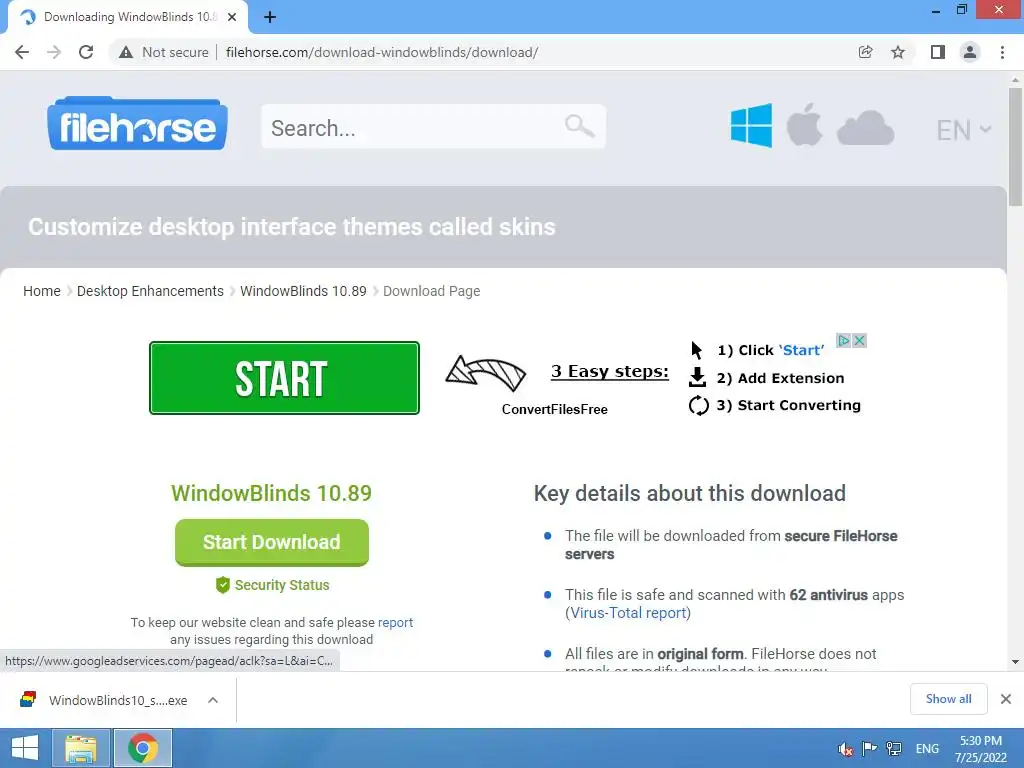Click the WindowBlinds 10.89 green heading
Screen dimensions: 1024x768
272,493
